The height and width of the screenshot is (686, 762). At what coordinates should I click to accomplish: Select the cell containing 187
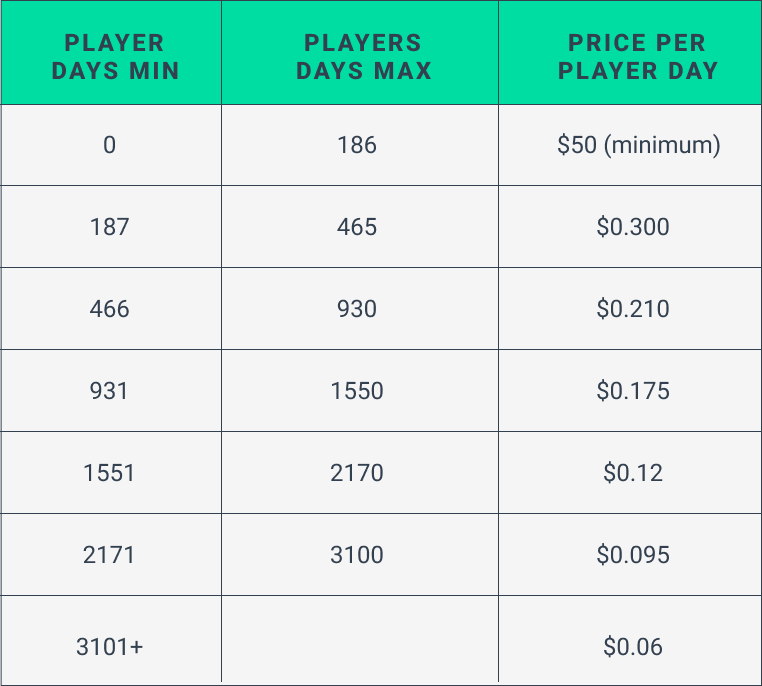pyautogui.click(x=111, y=226)
